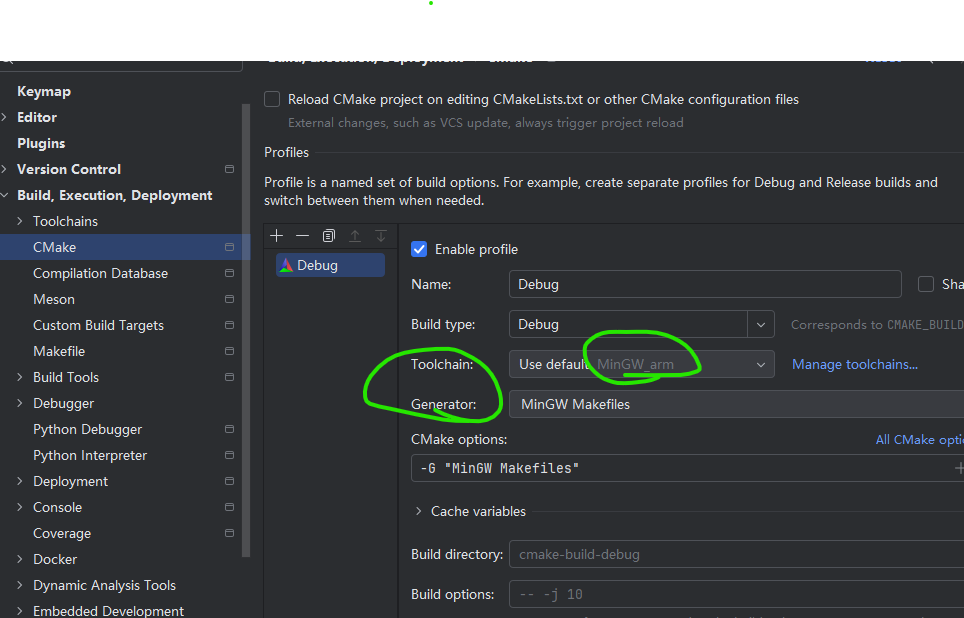Select Python Interpreter settings
Viewport: 964px width, 618px height.
90,455
